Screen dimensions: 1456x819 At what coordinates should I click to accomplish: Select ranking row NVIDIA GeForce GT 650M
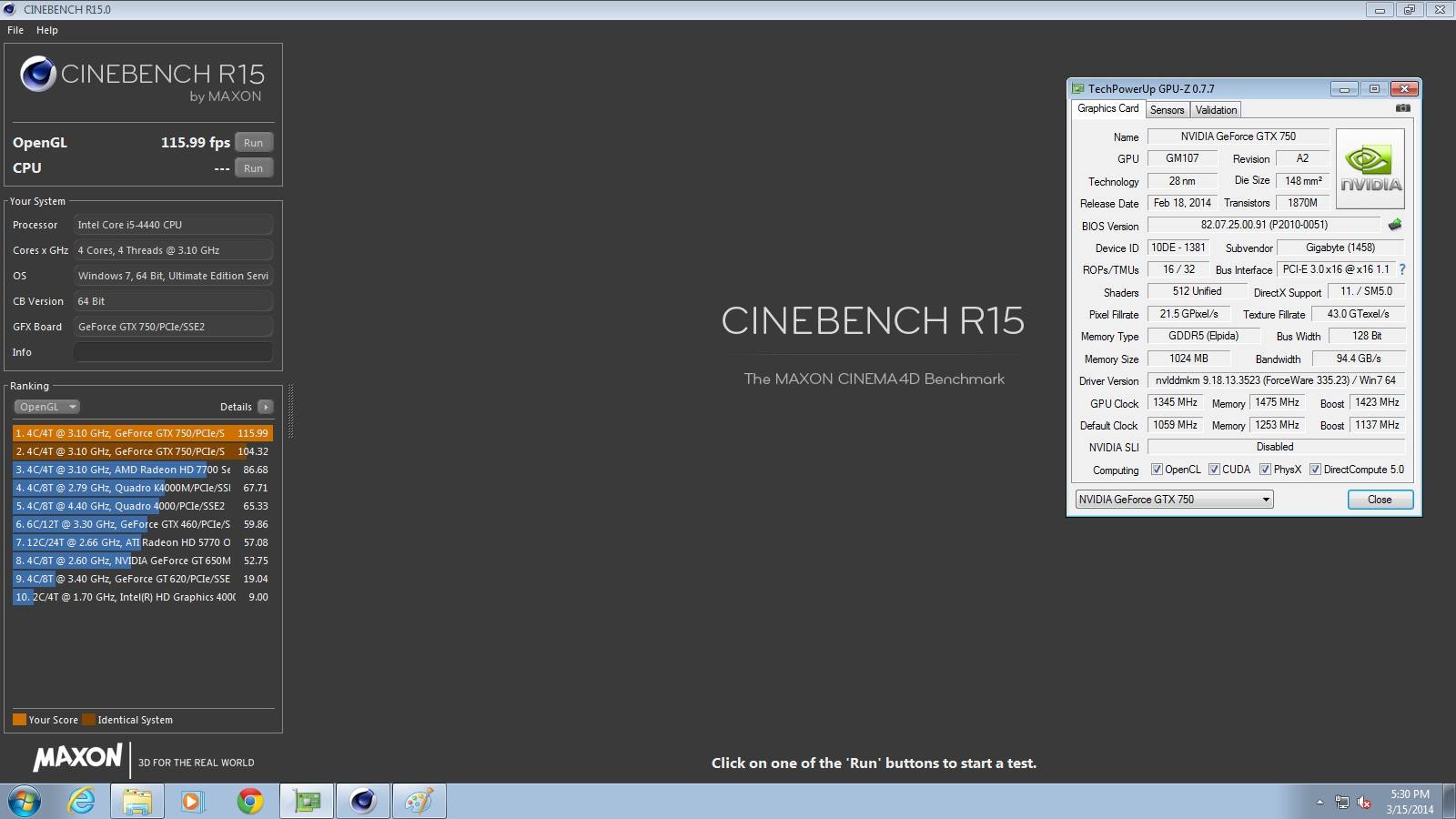tap(143, 561)
